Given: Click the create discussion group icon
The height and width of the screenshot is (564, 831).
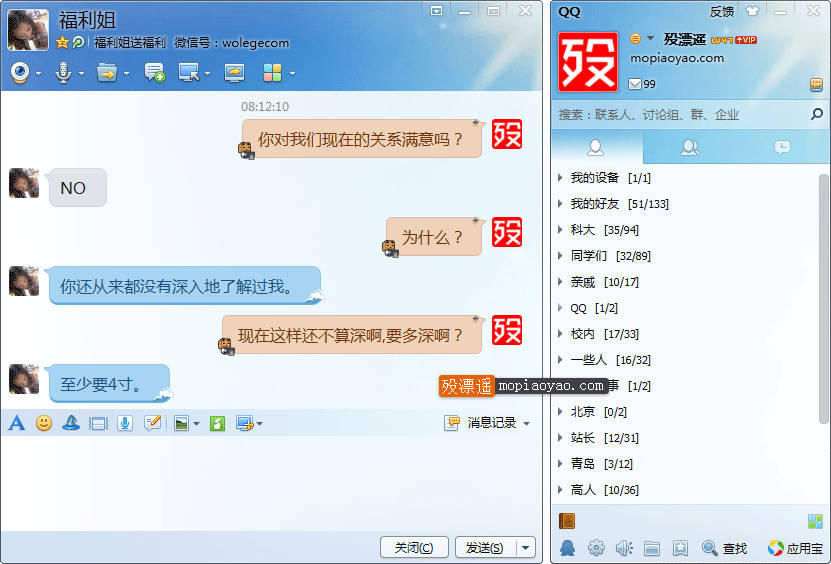Looking at the screenshot, I should tap(154, 73).
